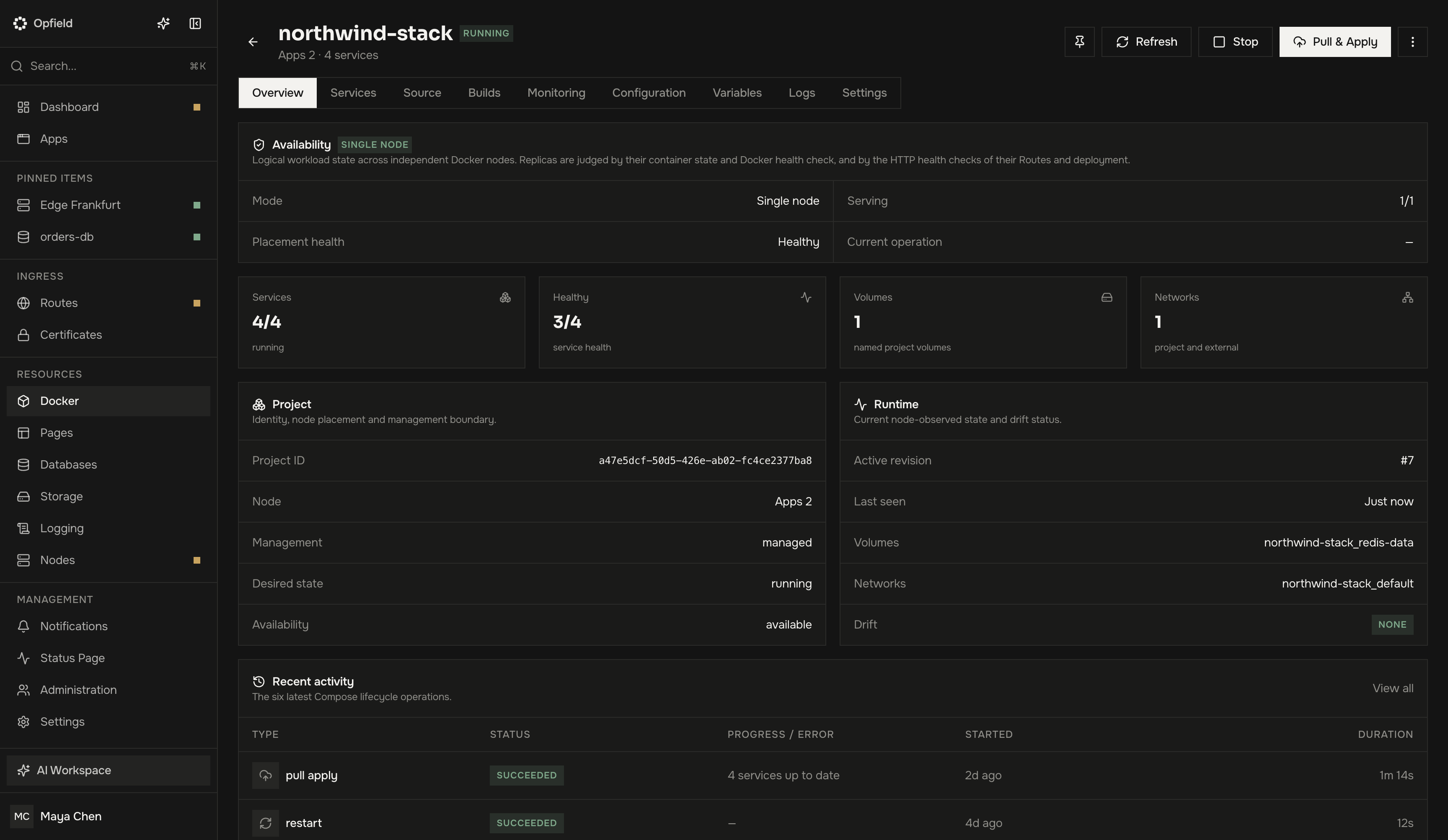Select the Logs tab

click(x=802, y=93)
